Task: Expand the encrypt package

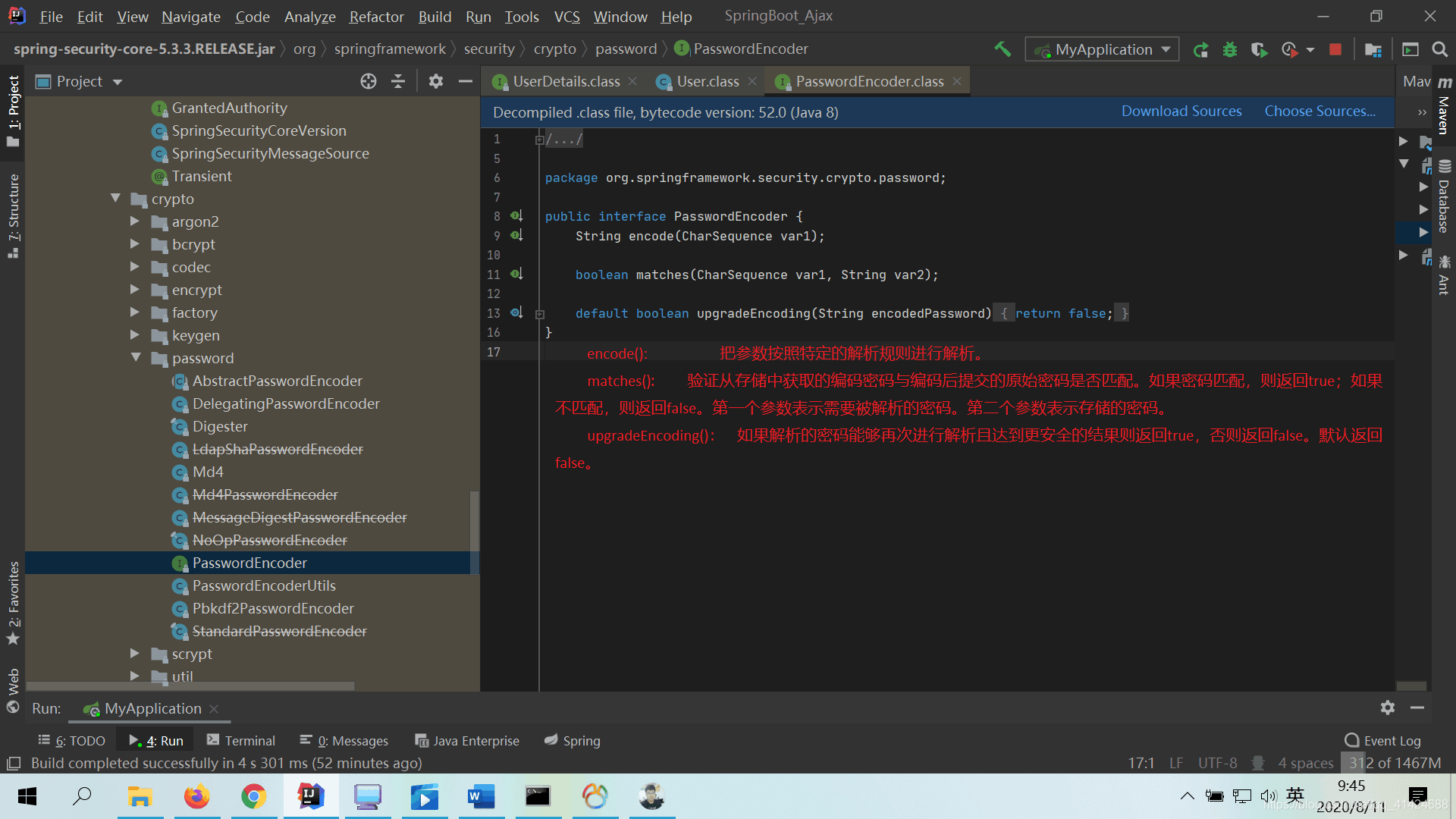Action: pos(135,290)
